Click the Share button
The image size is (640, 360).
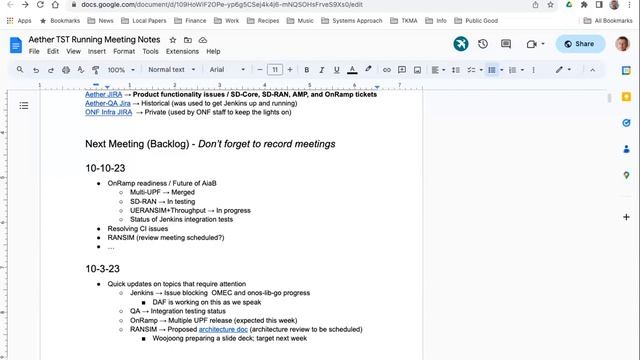click(x=580, y=44)
